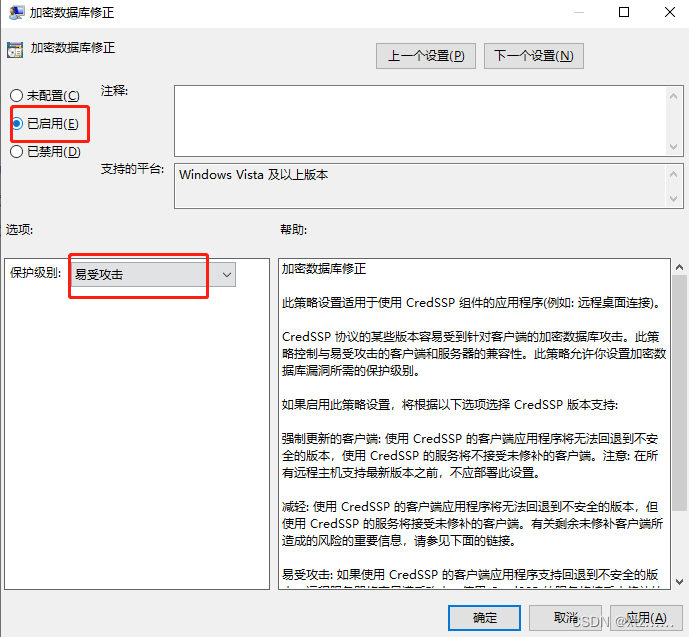The width and height of the screenshot is (689, 637).
Task: Click the help paragraph starting 如果启用此策略设置
Action: coord(450,405)
